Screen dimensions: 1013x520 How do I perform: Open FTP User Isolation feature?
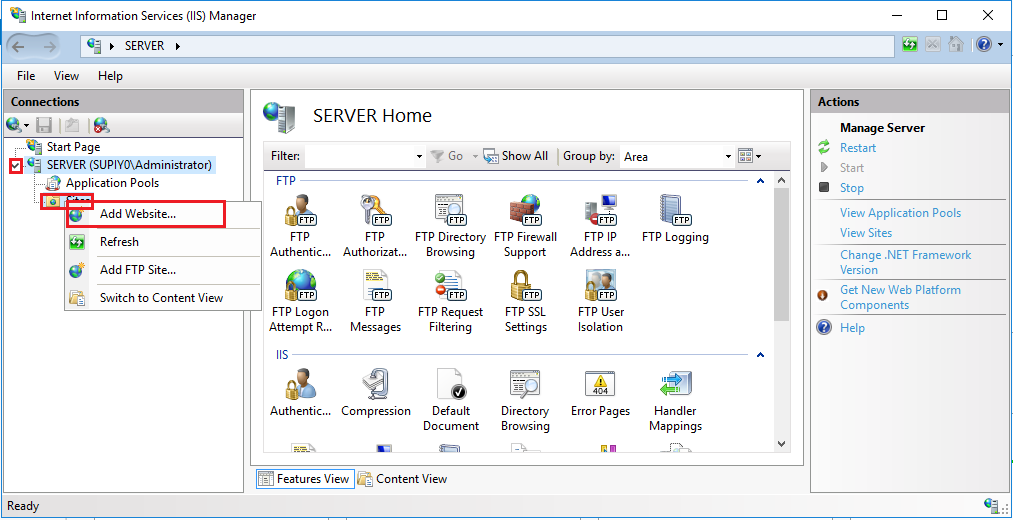600,300
